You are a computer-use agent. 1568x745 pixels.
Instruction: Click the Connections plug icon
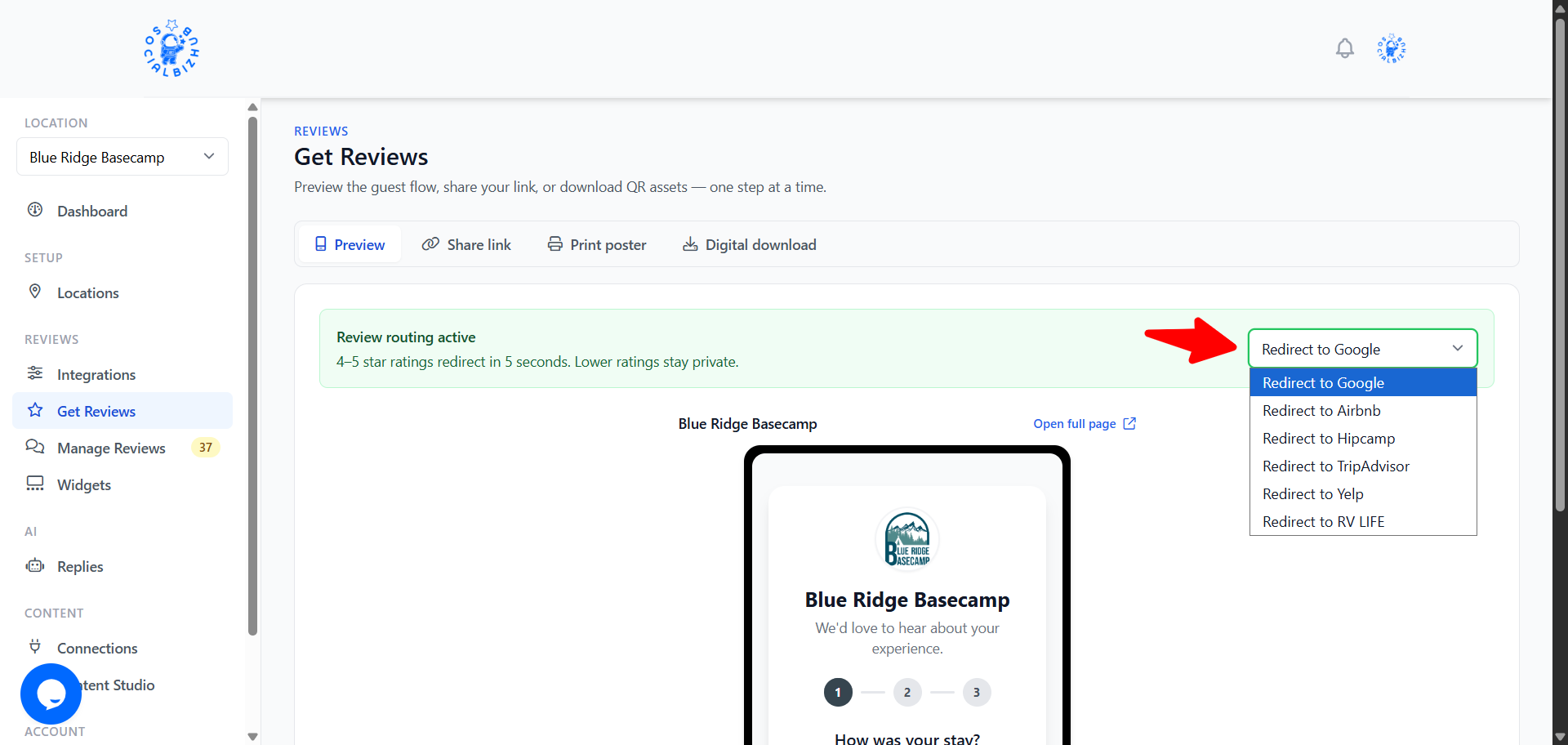[x=35, y=647]
